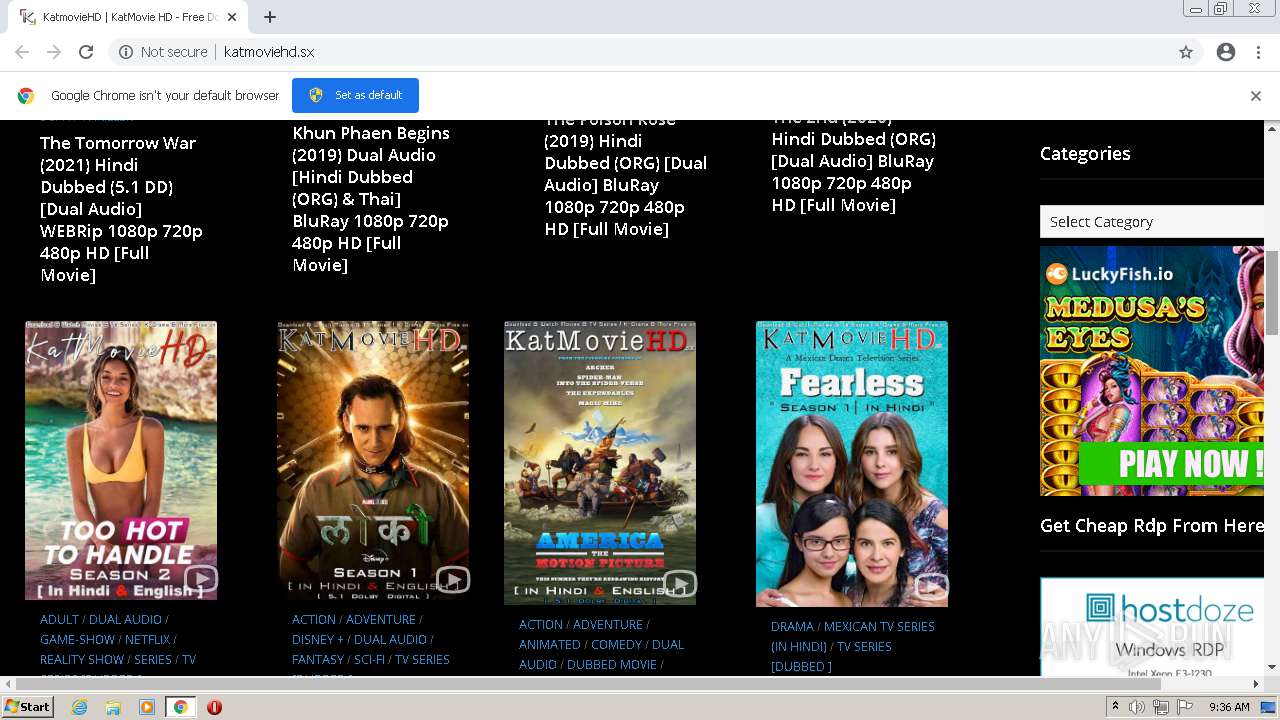Open The Tomorrow War (2021) movie title
This screenshot has width=1280, height=720.
point(121,209)
